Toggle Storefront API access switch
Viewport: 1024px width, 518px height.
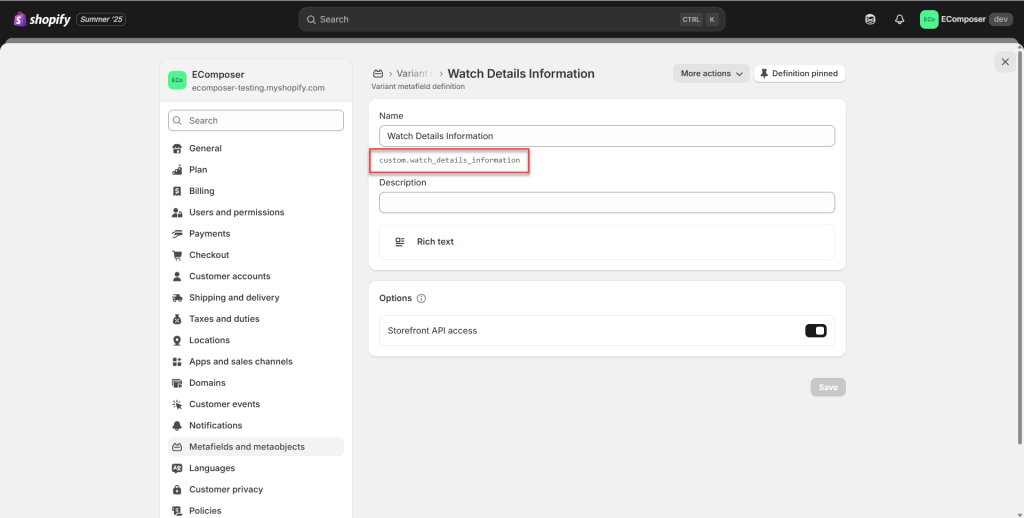[x=816, y=331]
